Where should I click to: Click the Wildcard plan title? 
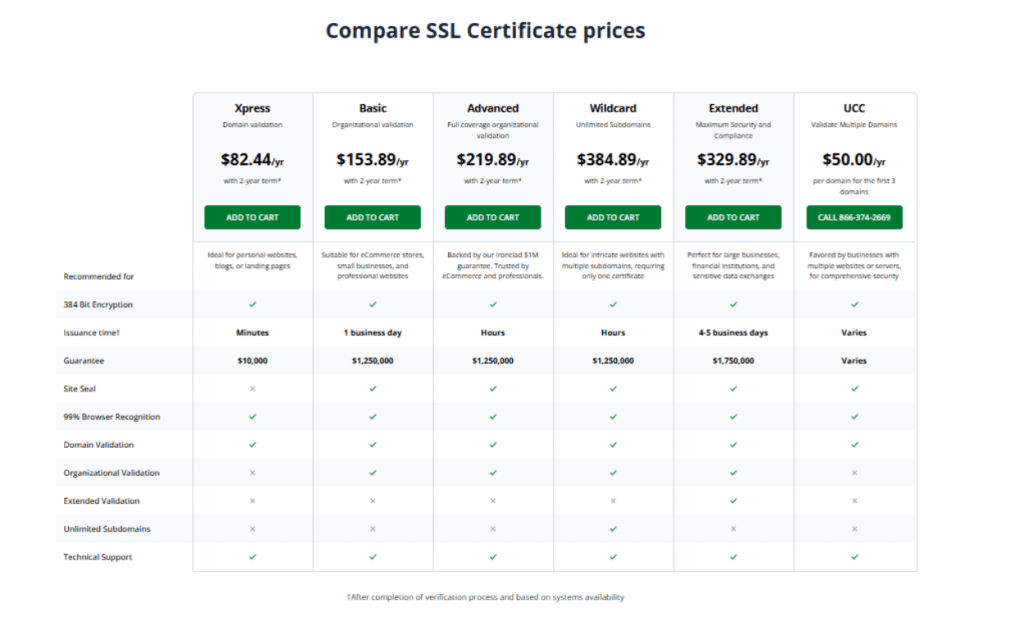(x=613, y=108)
